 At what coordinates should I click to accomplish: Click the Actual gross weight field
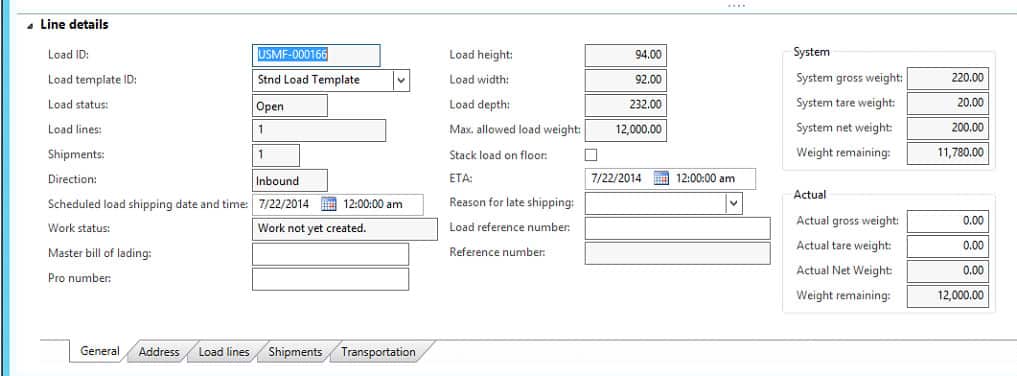click(x=948, y=221)
